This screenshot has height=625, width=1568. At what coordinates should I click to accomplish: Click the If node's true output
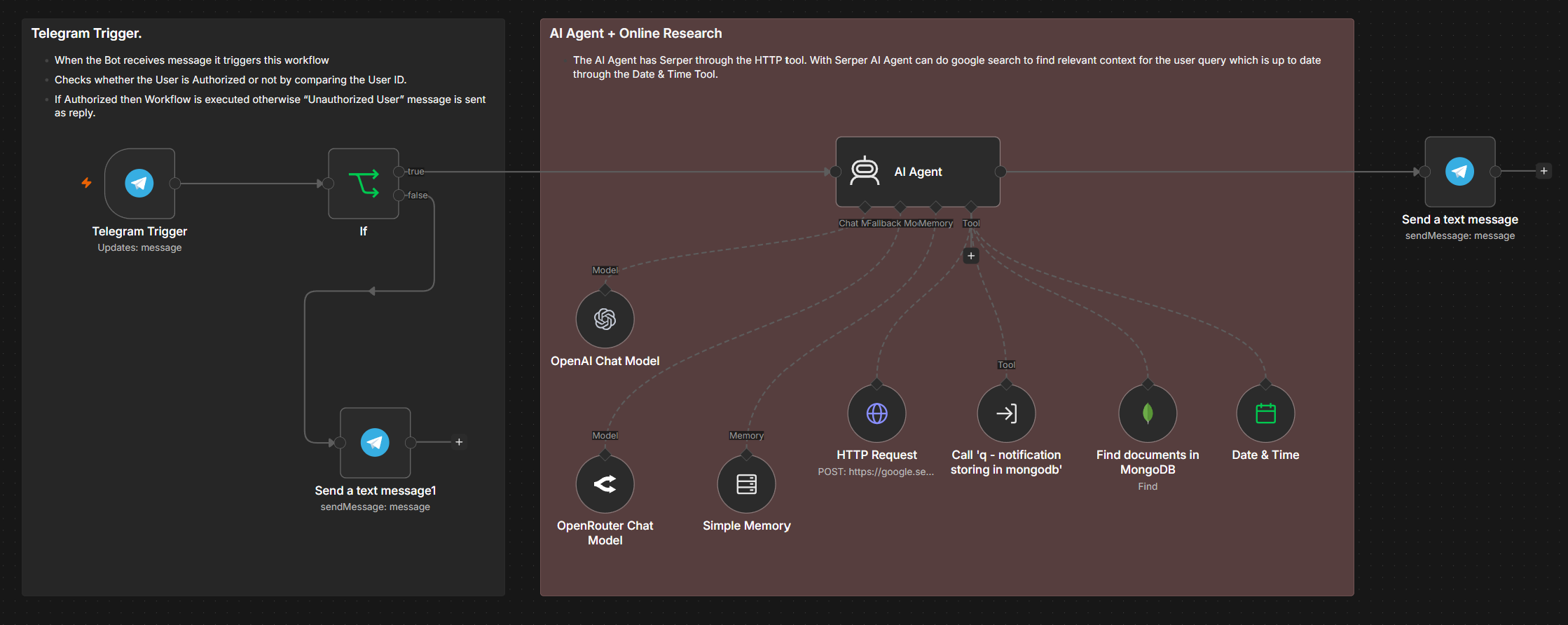point(399,172)
